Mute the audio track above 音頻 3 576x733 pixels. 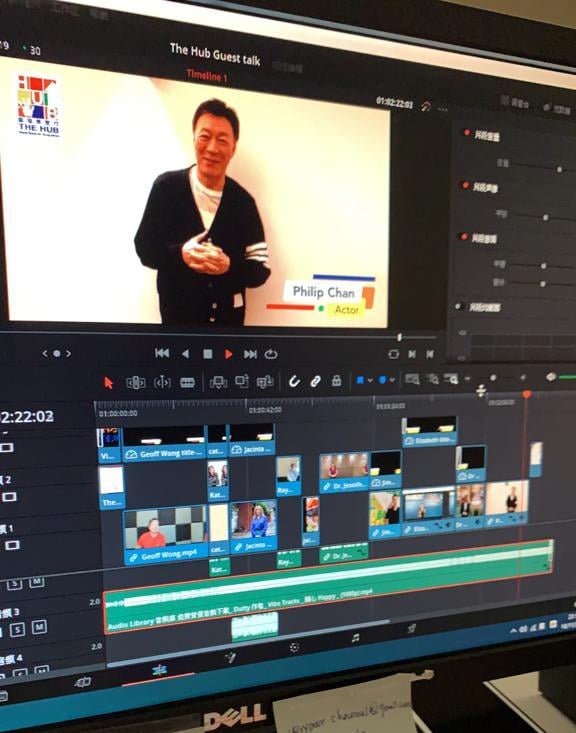37,582
